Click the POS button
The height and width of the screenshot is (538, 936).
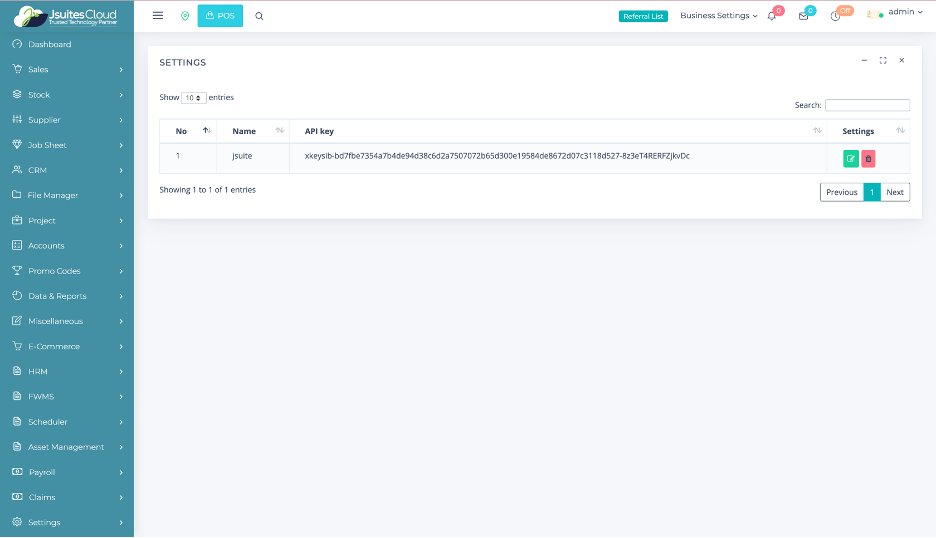[x=220, y=16]
